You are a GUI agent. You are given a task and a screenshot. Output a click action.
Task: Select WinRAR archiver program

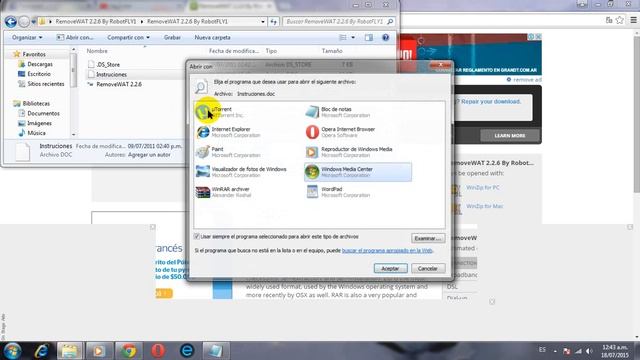(x=223, y=192)
